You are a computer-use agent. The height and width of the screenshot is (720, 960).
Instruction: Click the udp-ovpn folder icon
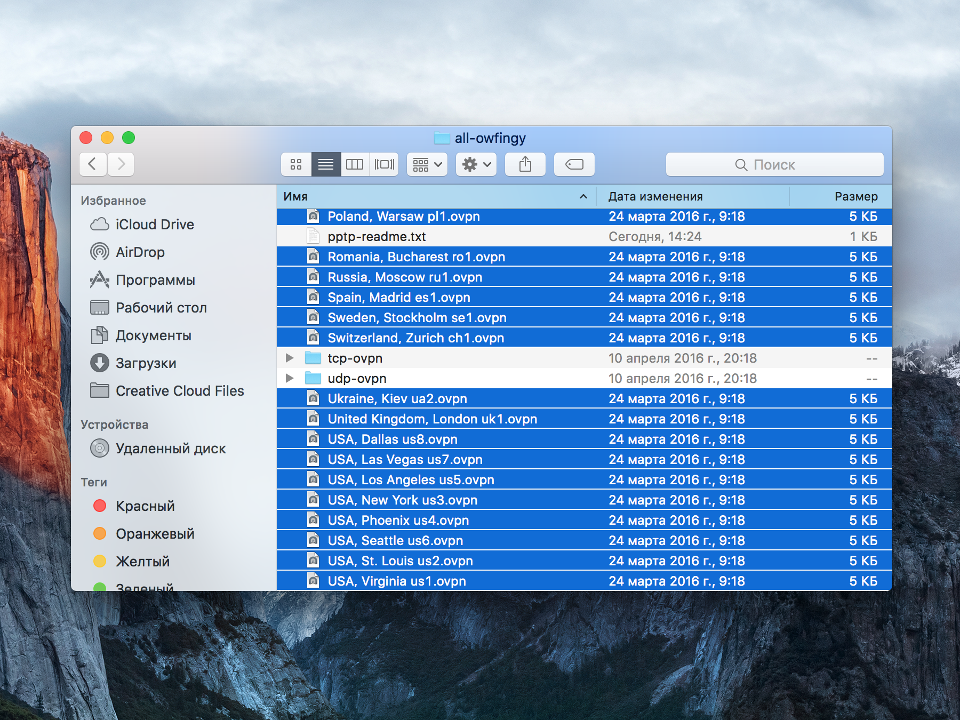[313, 378]
